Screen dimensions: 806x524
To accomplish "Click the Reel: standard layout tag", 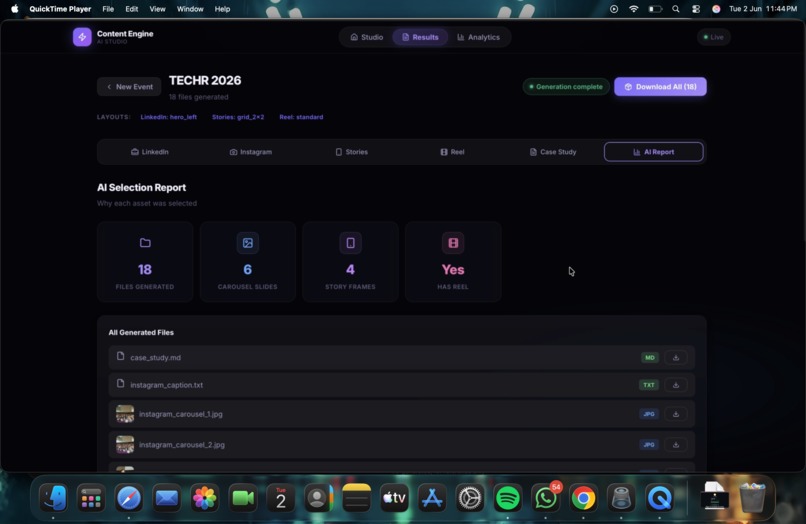I will [x=301, y=117].
